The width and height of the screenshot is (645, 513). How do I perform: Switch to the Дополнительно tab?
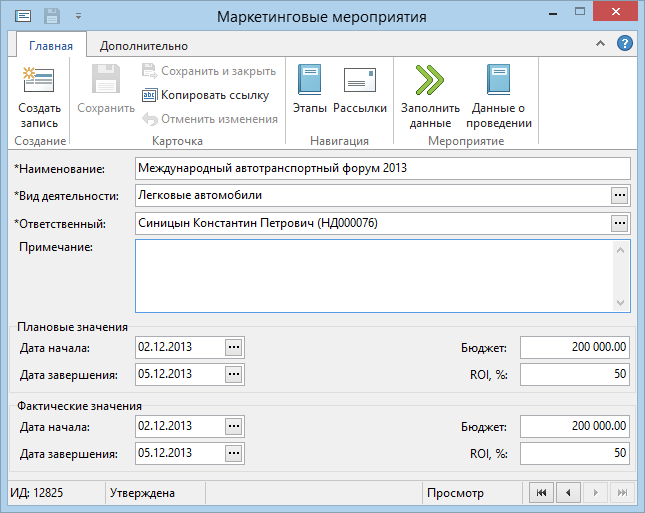[x=144, y=45]
